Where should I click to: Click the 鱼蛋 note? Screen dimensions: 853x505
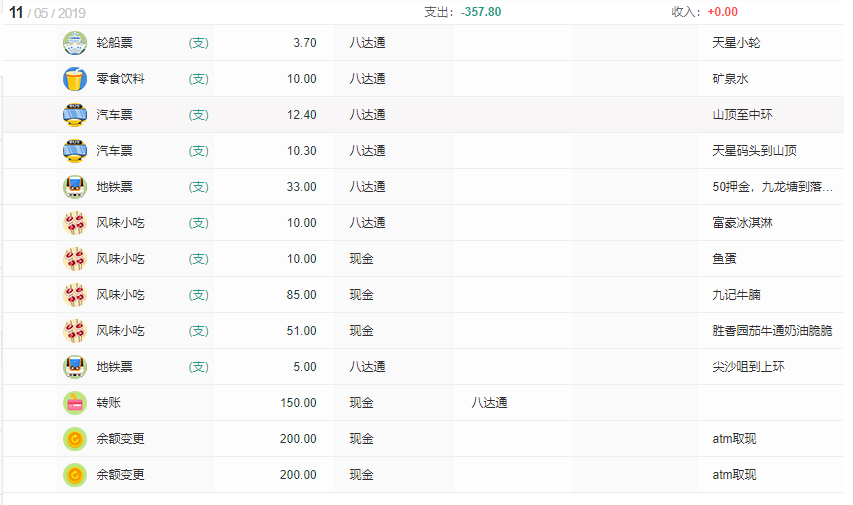(x=724, y=258)
